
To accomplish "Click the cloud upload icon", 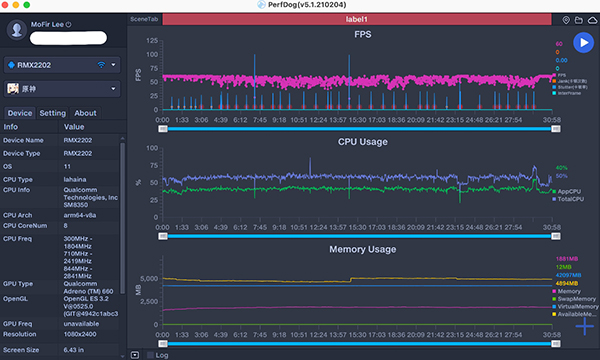I will point(592,20).
